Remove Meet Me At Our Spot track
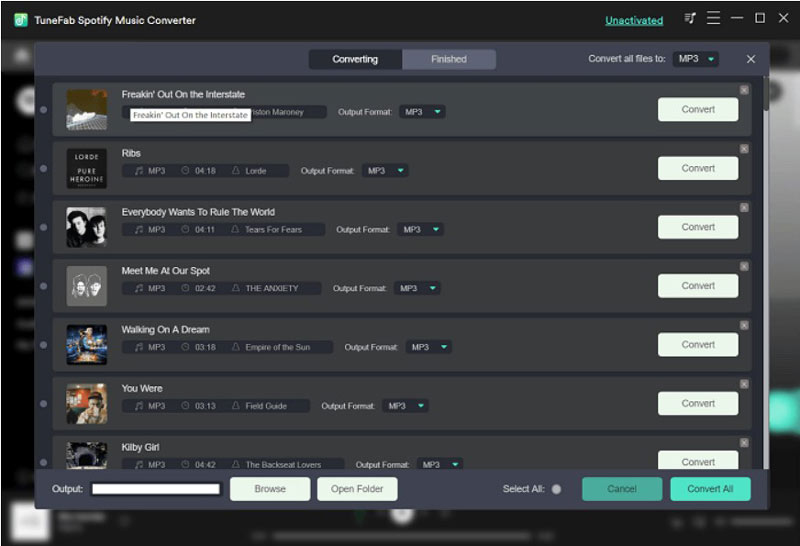 click(744, 266)
